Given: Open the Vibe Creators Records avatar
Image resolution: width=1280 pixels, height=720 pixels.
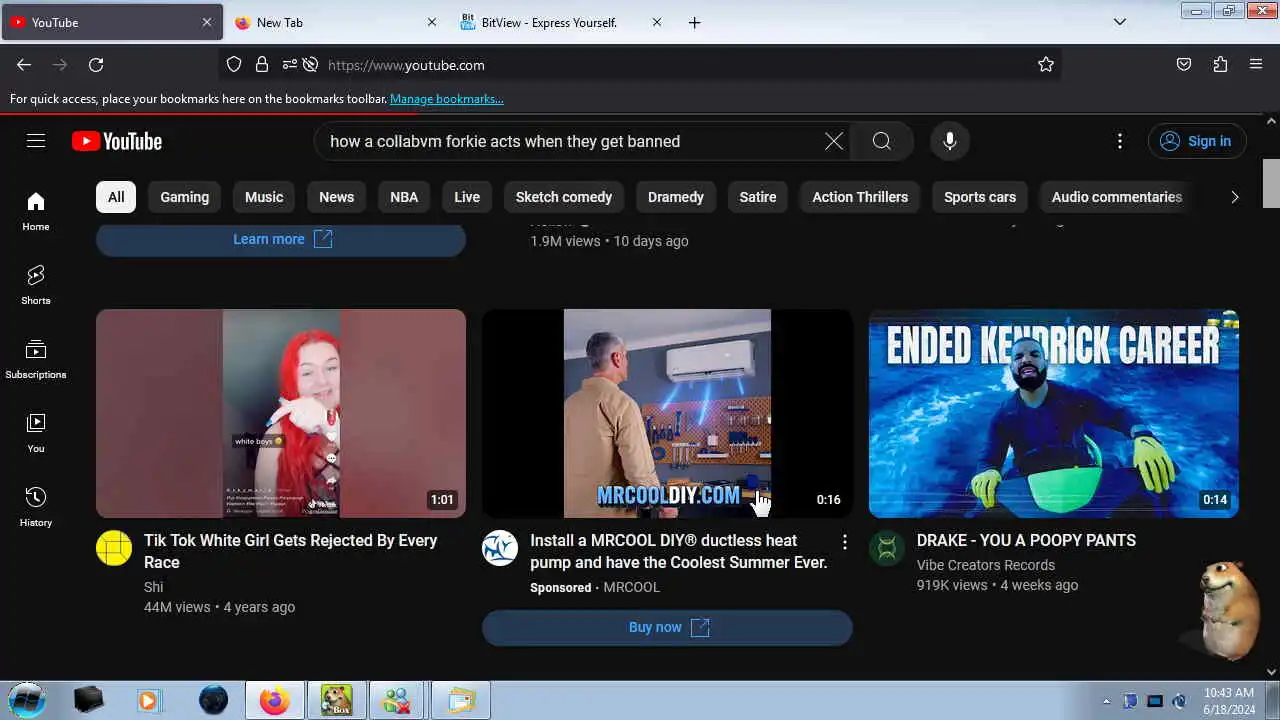Looking at the screenshot, I should [887, 548].
